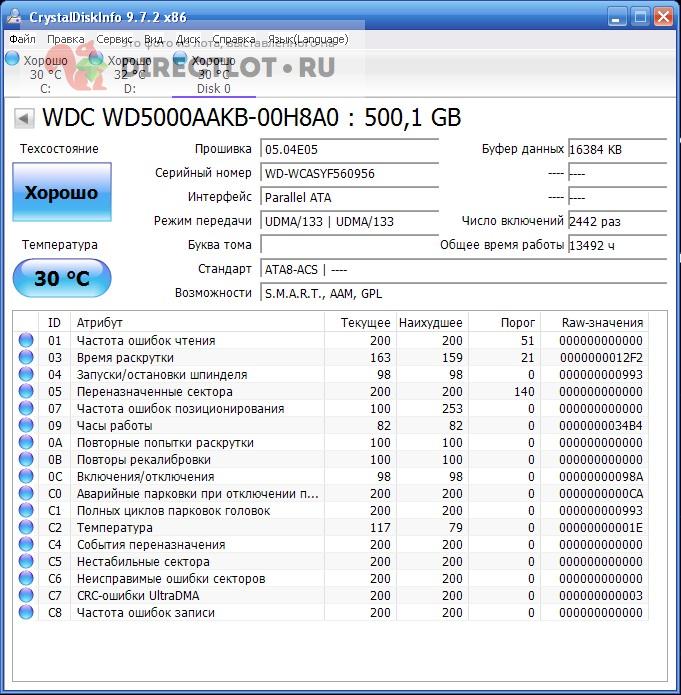Open the Диск menu
The width and height of the screenshot is (681, 695).
(188, 39)
